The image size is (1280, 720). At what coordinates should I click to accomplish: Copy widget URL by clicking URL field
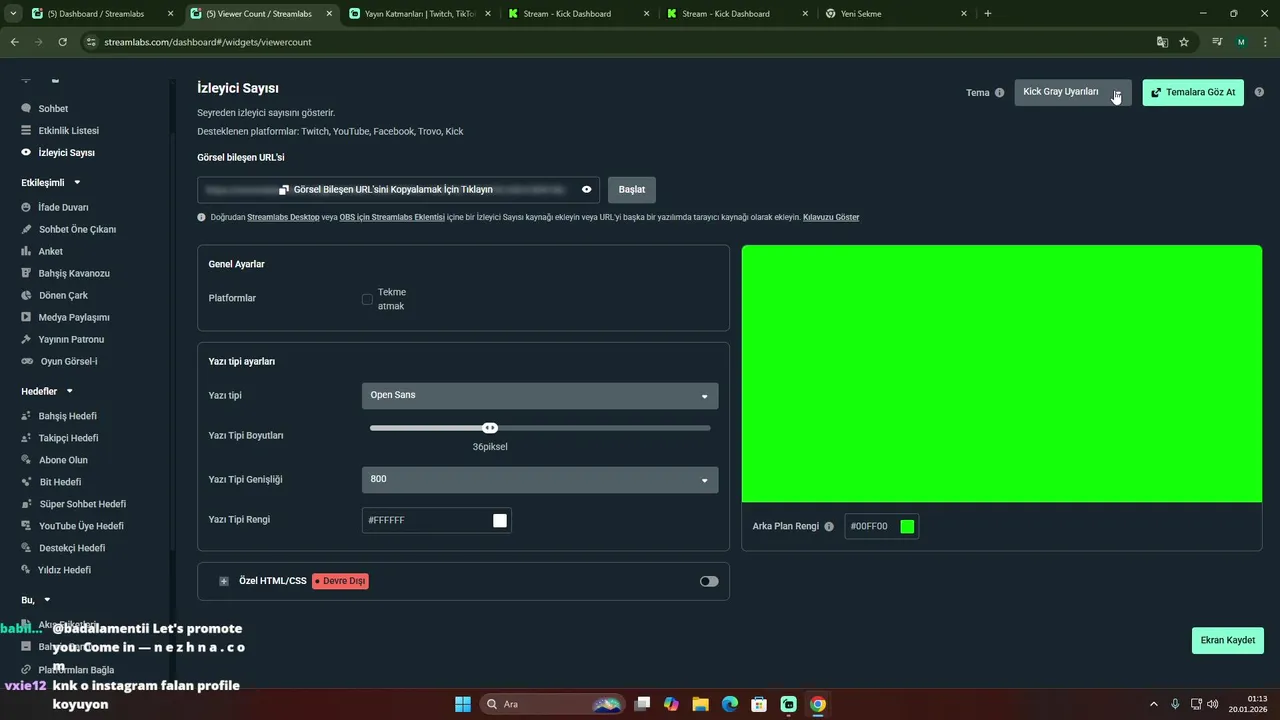[x=398, y=189]
